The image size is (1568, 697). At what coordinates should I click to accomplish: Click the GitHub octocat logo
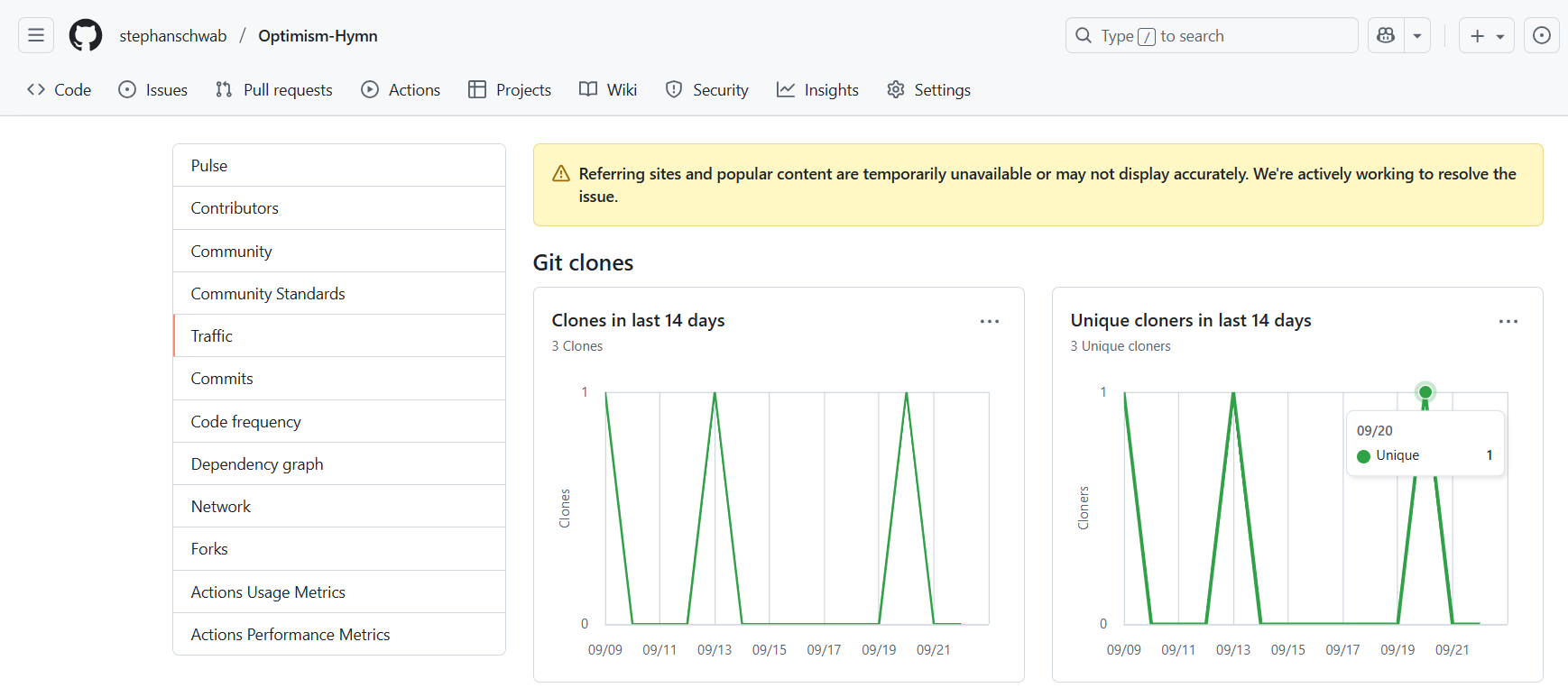(x=86, y=35)
